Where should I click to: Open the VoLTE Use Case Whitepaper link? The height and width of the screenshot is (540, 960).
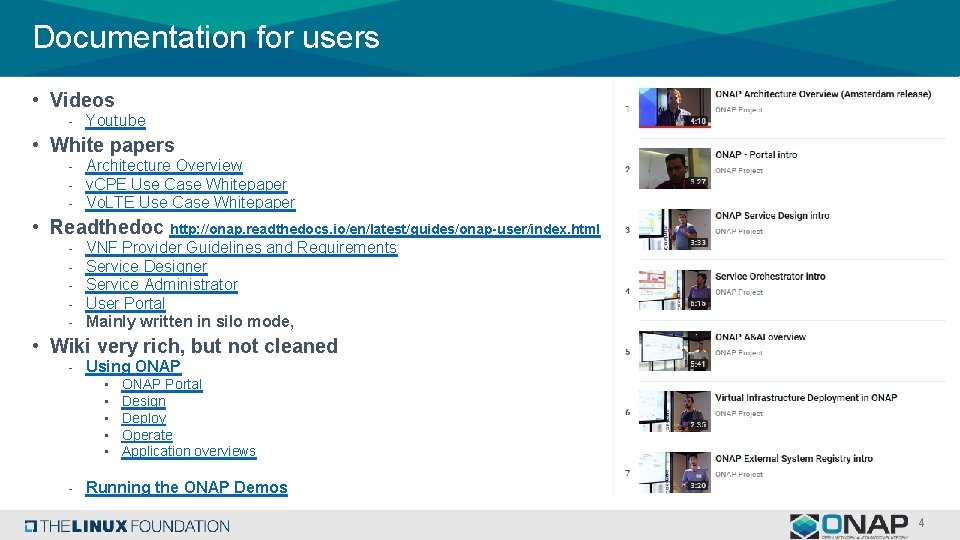pos(190,203)
